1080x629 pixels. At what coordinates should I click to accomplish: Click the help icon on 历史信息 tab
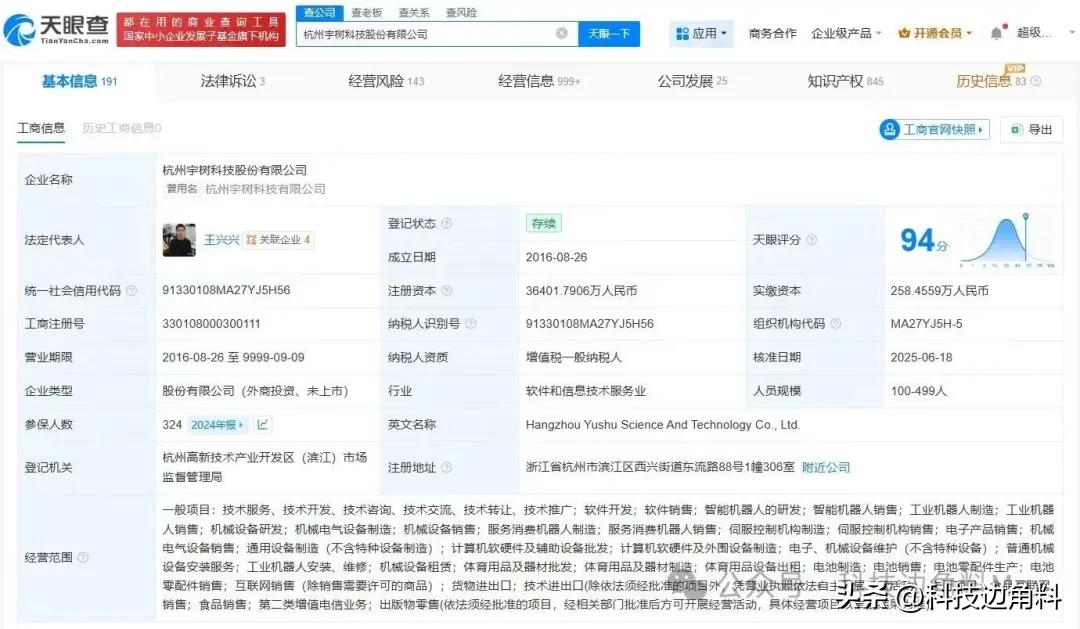pos(1035,81)
